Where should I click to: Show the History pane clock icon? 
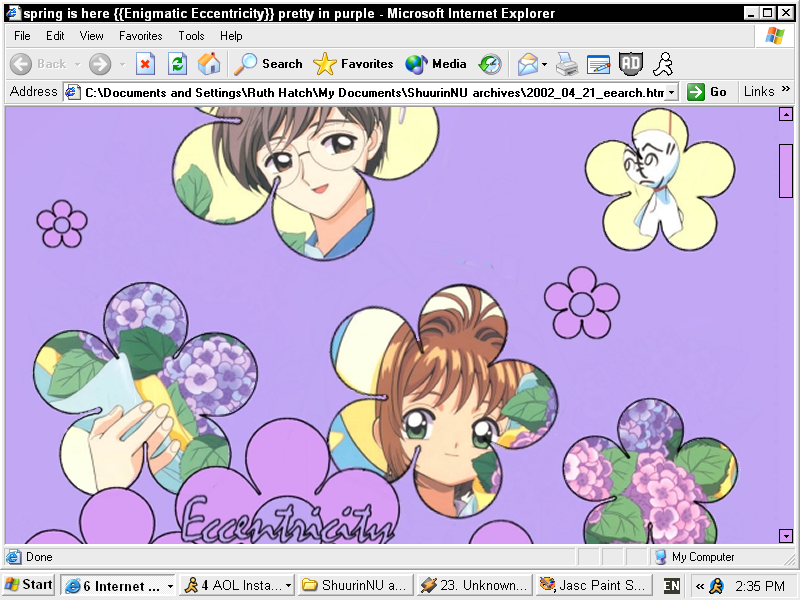click(x=490, y=64)
